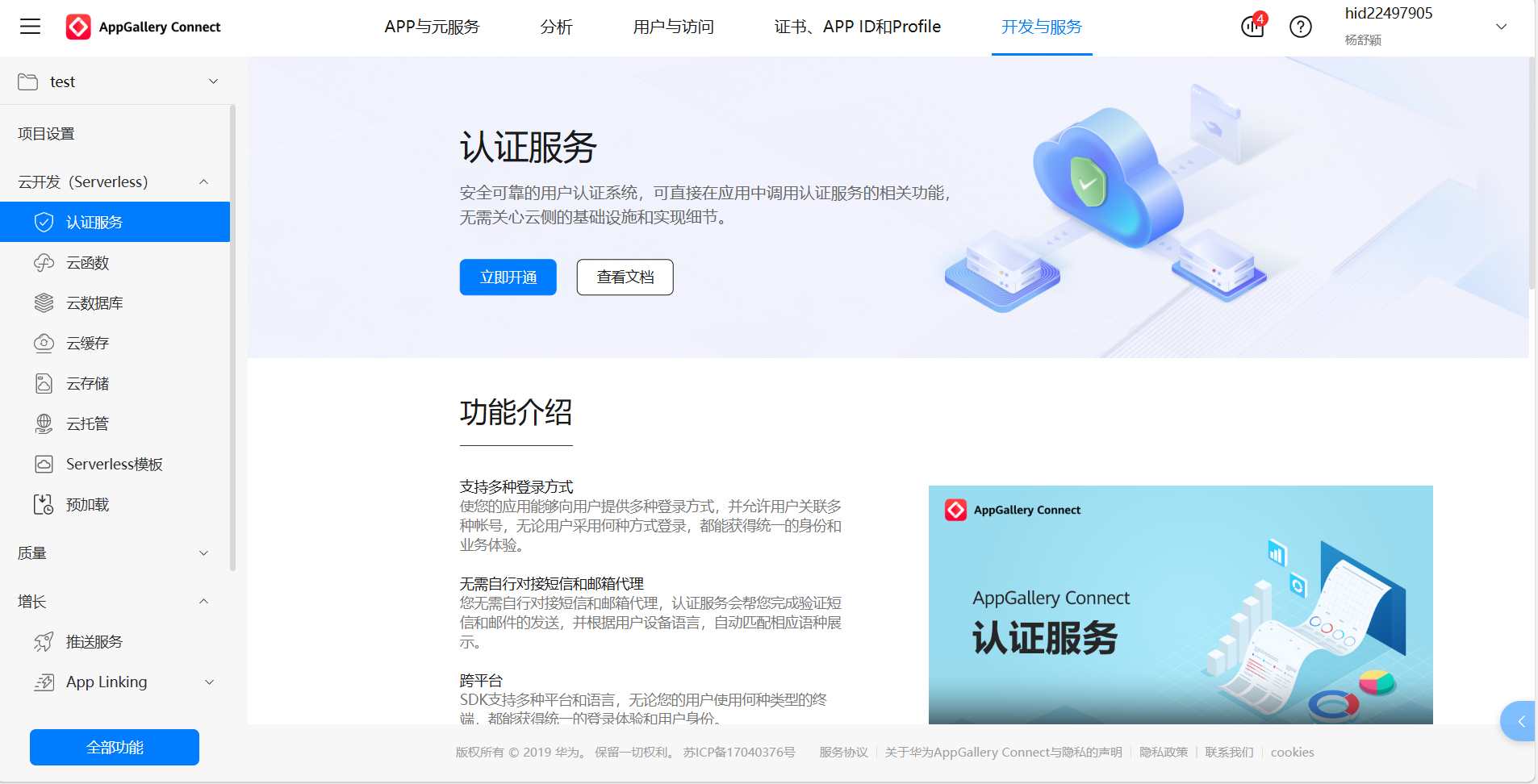Click the 苏ICP备17040376号 footer text
Image resolution: width=1538 pixels, height=784 pixels.
point(738,752)
